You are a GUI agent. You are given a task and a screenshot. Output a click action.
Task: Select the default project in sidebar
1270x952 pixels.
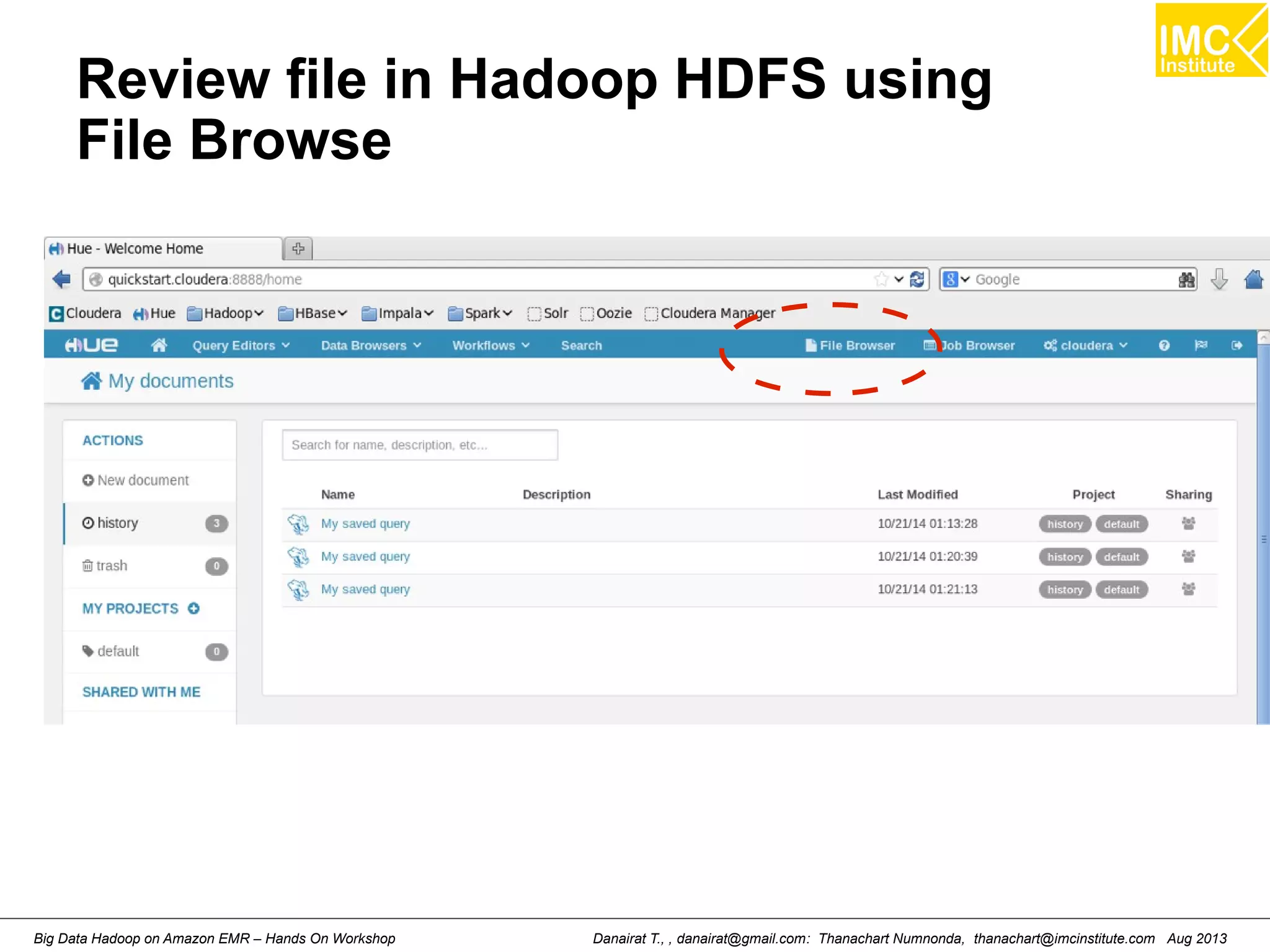click(x=151, y=651)
